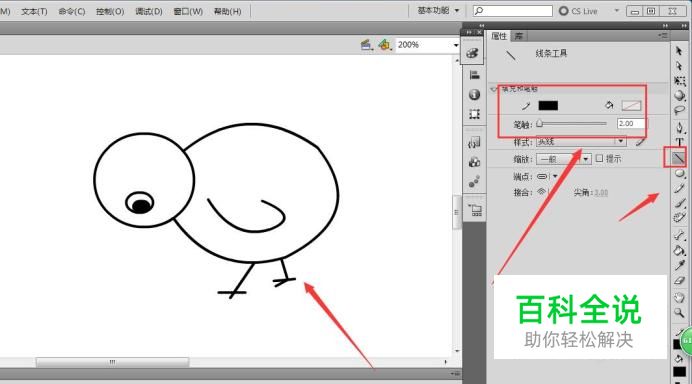Open the 基本功能 workspace dropdown
This screenshot has height=384, width=692.
[439, 10]
